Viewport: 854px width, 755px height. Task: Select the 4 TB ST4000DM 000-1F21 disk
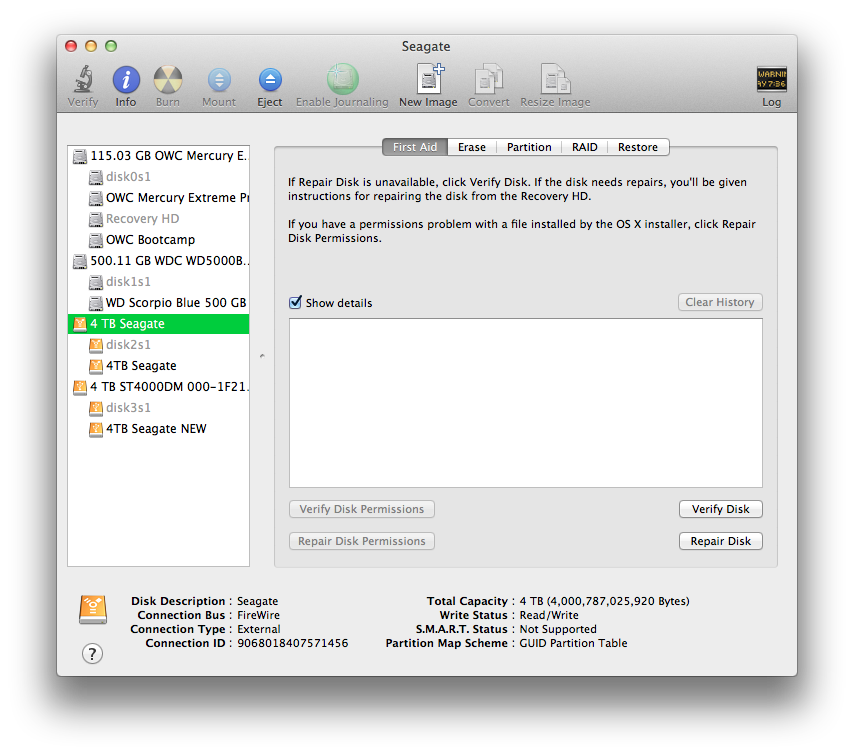(158, 387)
